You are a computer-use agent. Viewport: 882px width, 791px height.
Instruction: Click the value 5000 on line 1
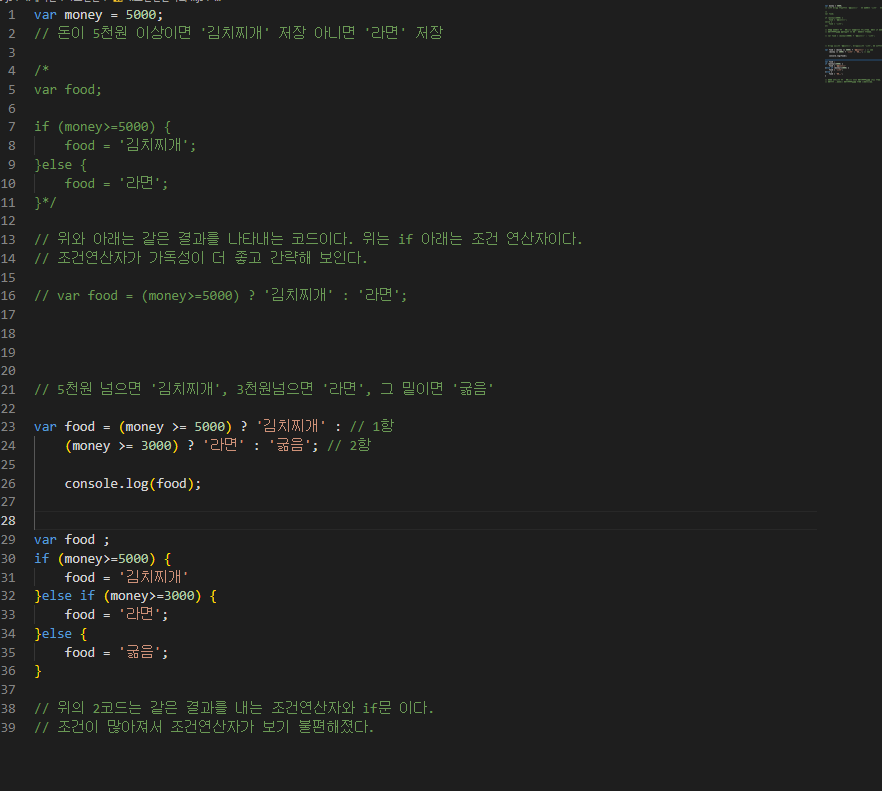(x=141, y=15)
